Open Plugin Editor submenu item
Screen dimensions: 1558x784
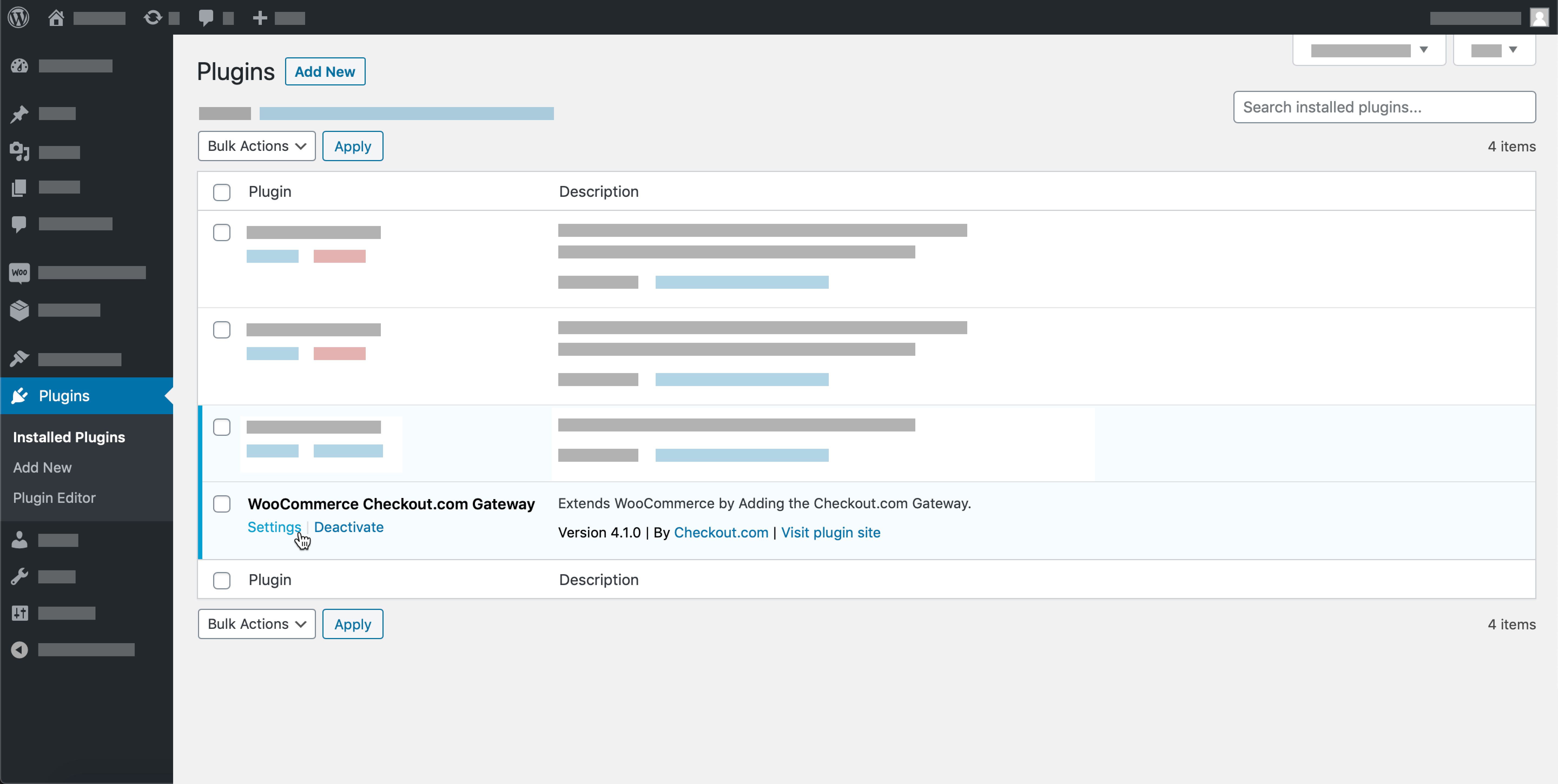pos(54,497)
